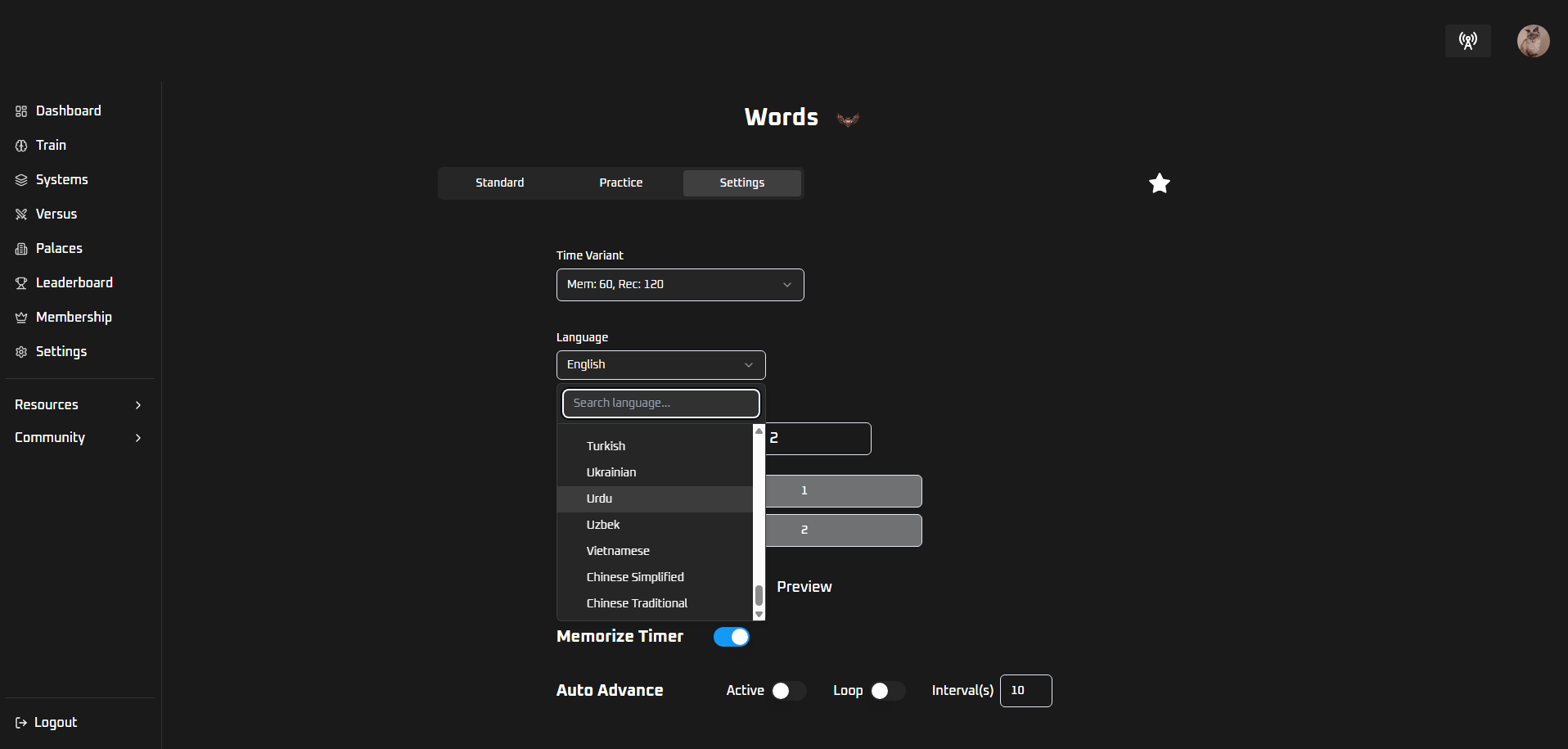1568x749 pixels.
Task: Click the Dashboard grid icon
Action: 21,111
